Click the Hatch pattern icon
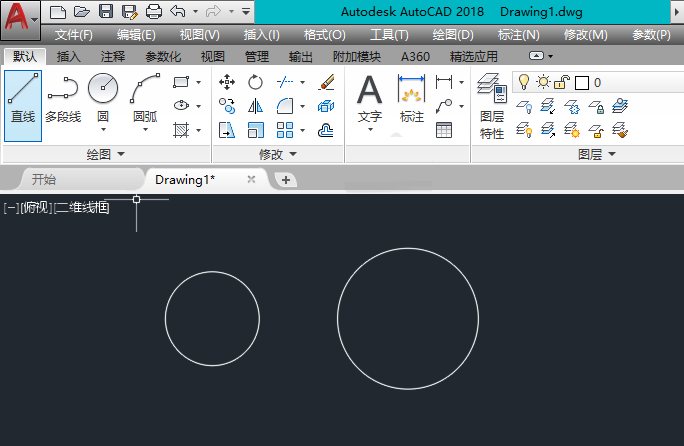 pyautogui.click(x=181, y=130)
